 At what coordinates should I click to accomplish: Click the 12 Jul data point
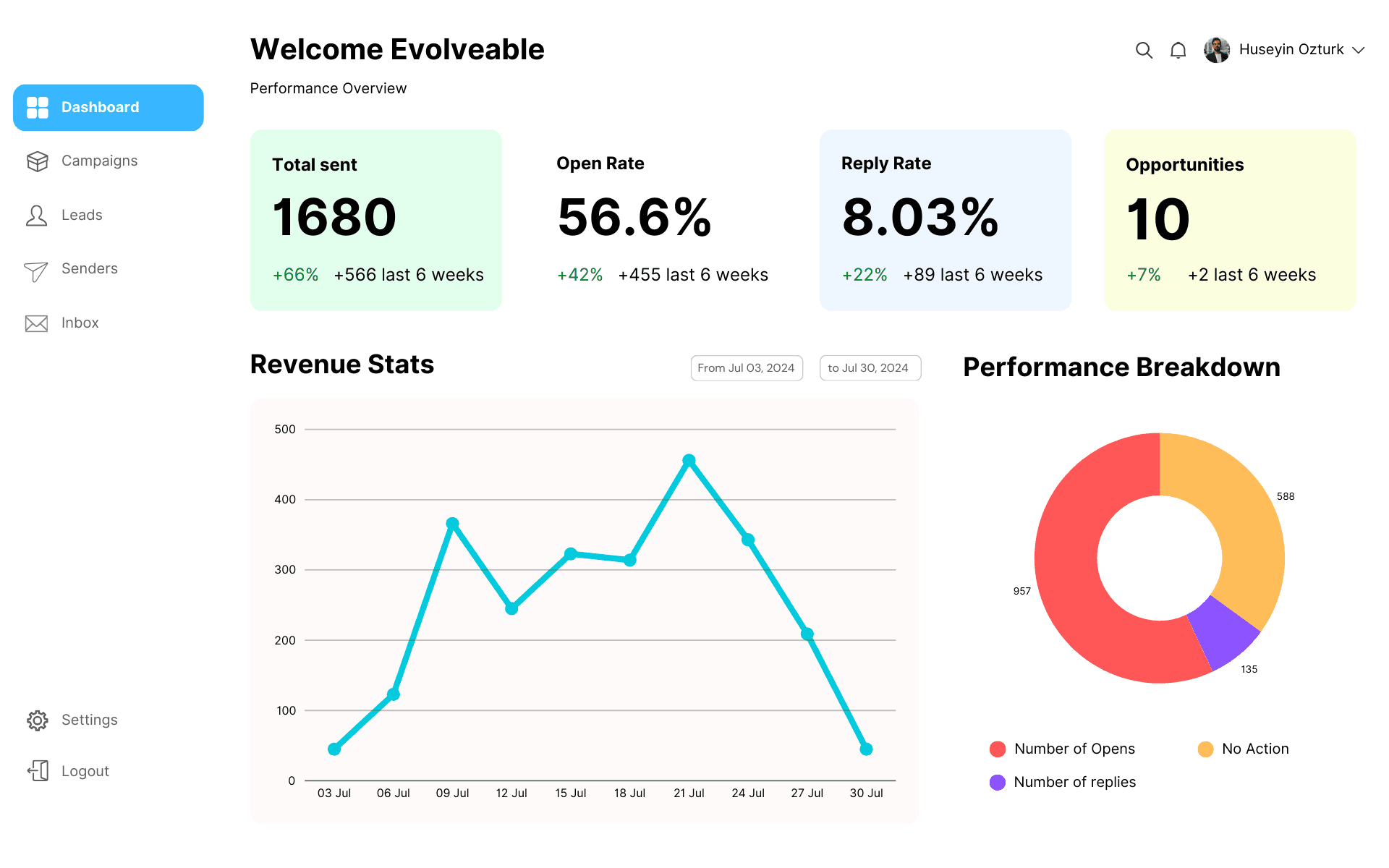[511, 609]
